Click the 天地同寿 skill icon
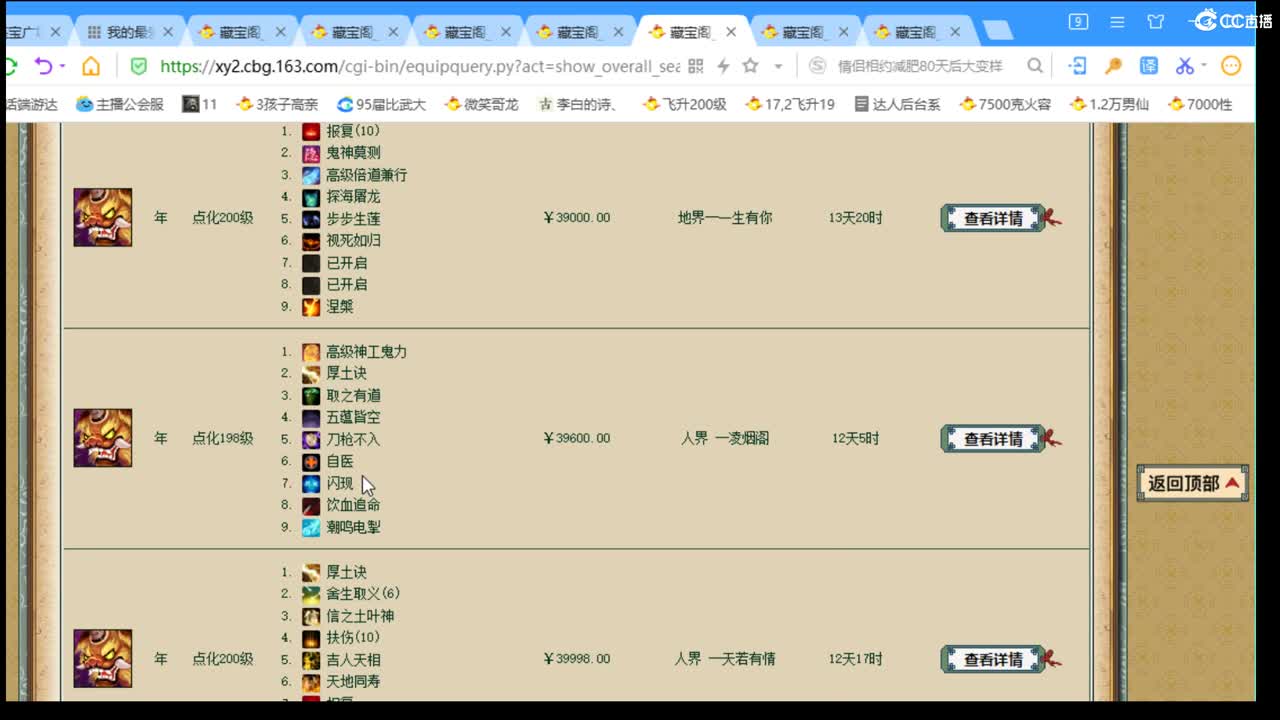The height and width of the screenshot is (720, 1280). point(311,682)
